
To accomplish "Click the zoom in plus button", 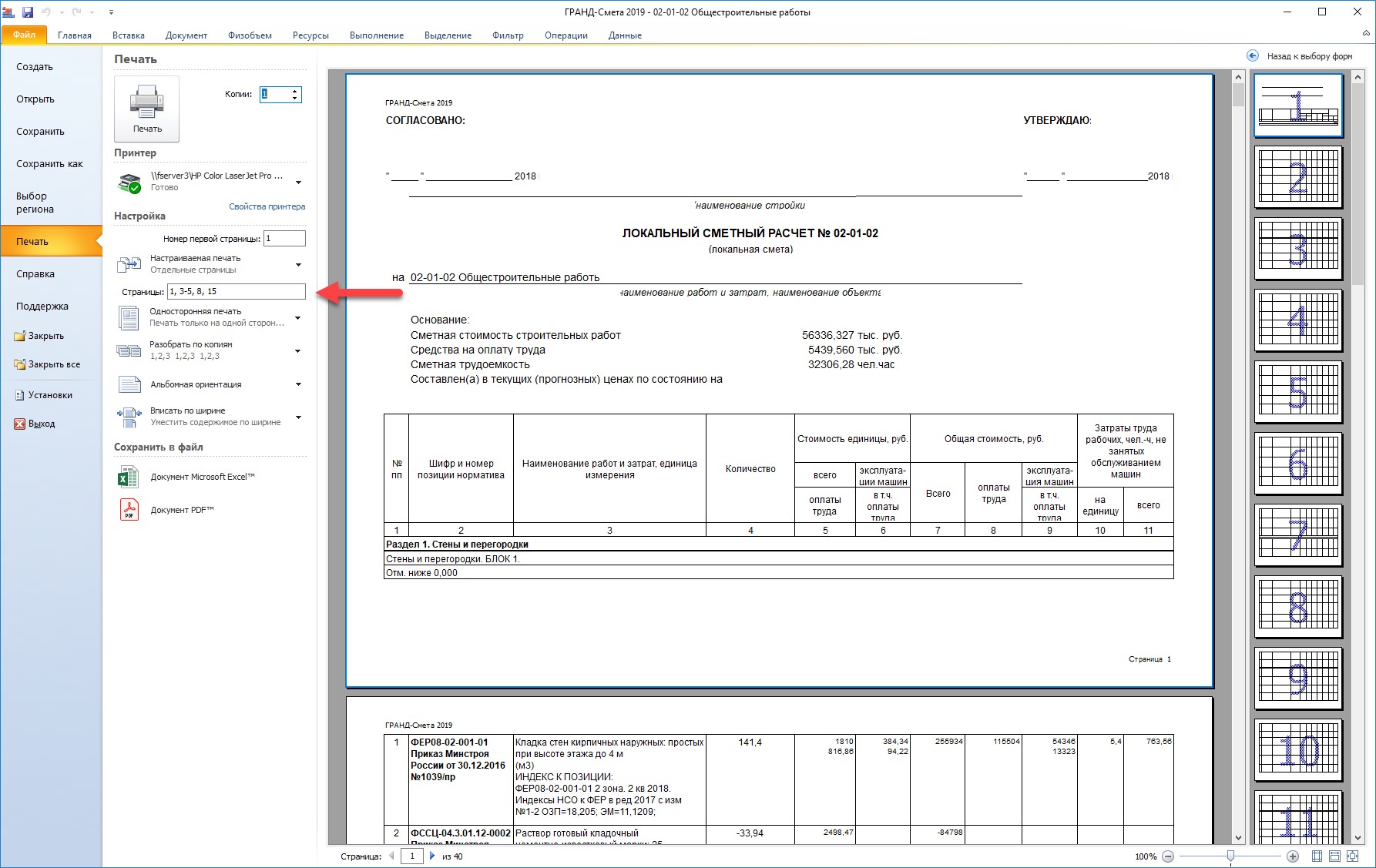I will pyautogui.click(x=1293, y=856).
